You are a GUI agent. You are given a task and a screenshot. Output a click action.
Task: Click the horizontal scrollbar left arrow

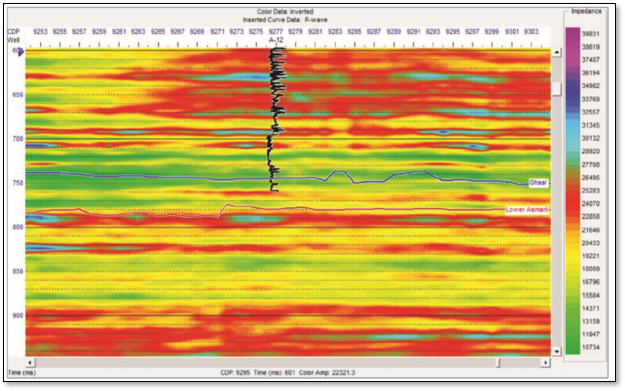point(30,362)
